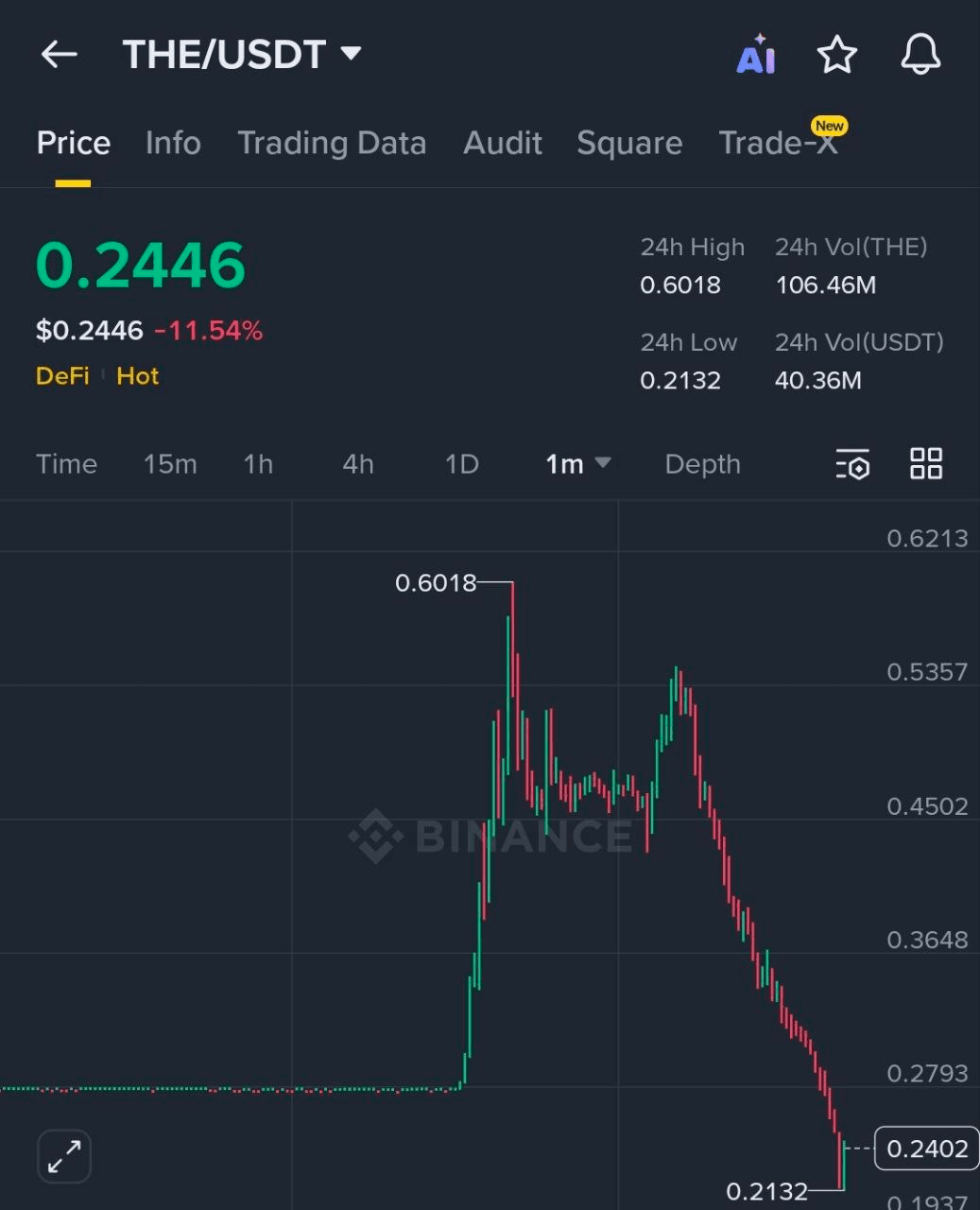This screenshot has width=980, height=1210.
Task: Expand the 1m interval dropdown arrow
Action: 602,464
